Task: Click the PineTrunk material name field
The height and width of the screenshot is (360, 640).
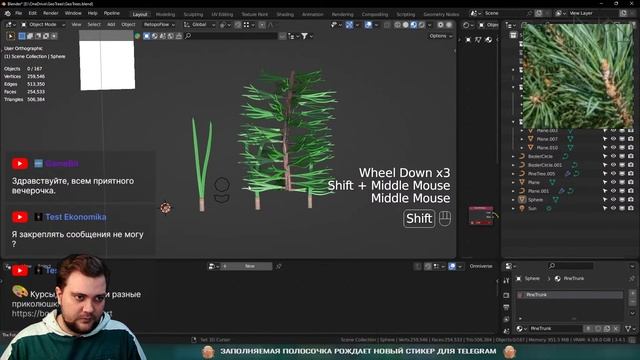Action: coord(555,329)
